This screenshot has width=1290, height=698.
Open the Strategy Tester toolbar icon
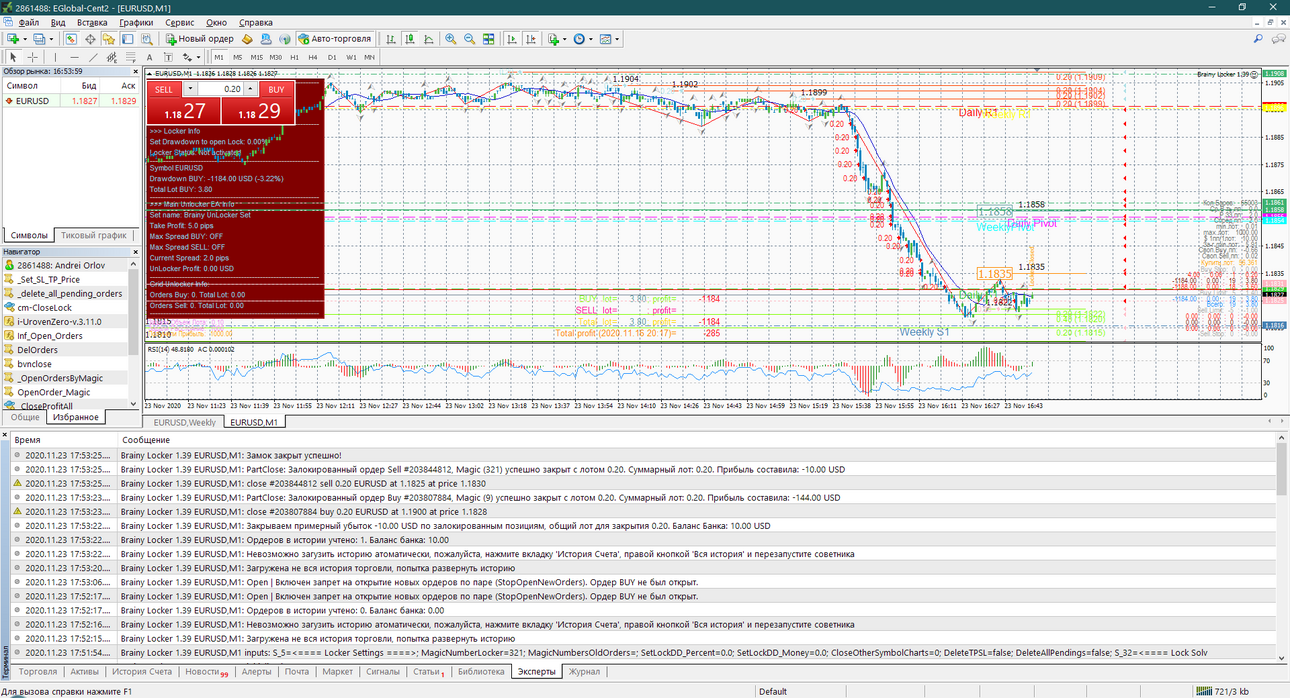147,39
